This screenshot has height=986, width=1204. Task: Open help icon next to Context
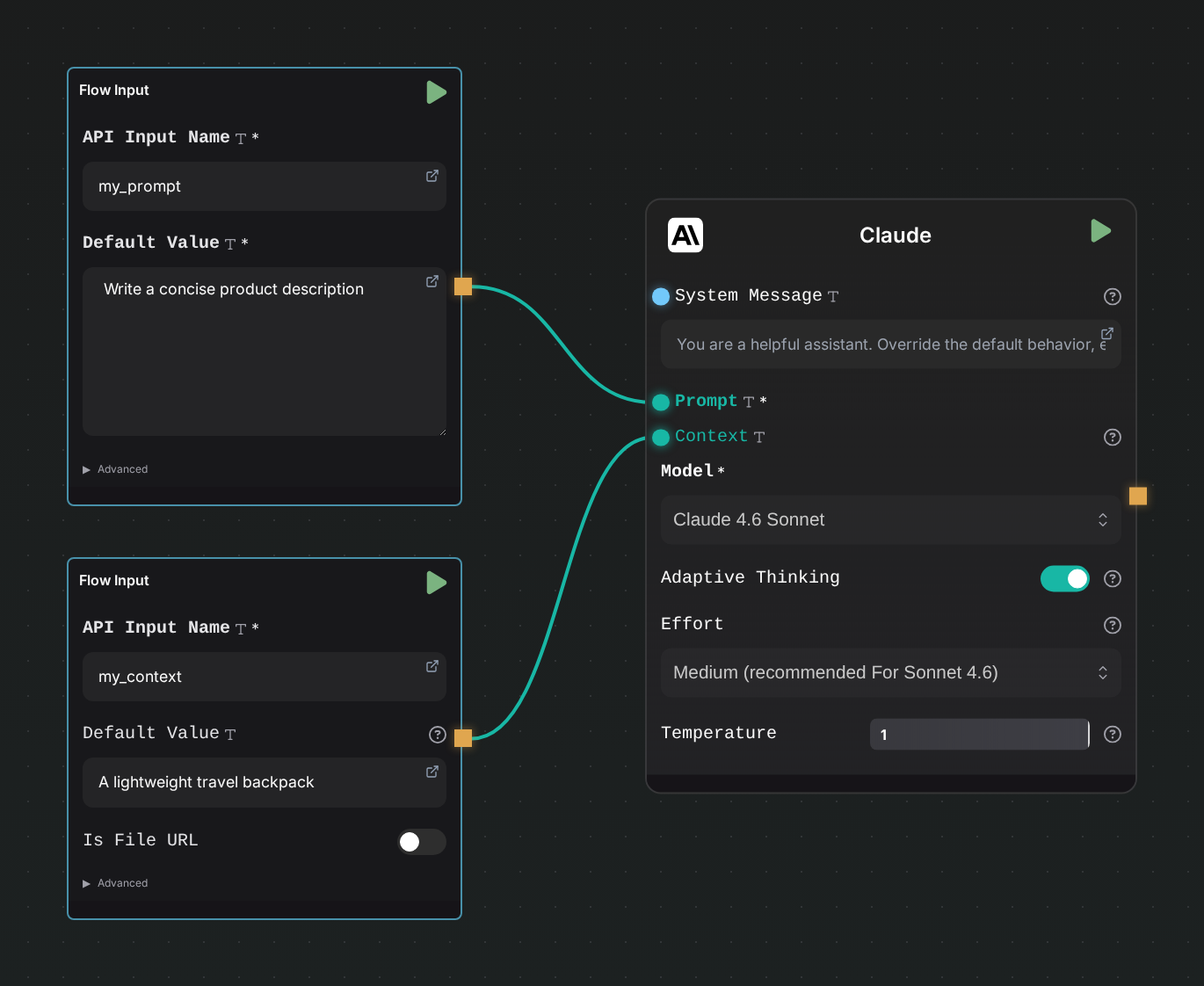[1113, 438]
